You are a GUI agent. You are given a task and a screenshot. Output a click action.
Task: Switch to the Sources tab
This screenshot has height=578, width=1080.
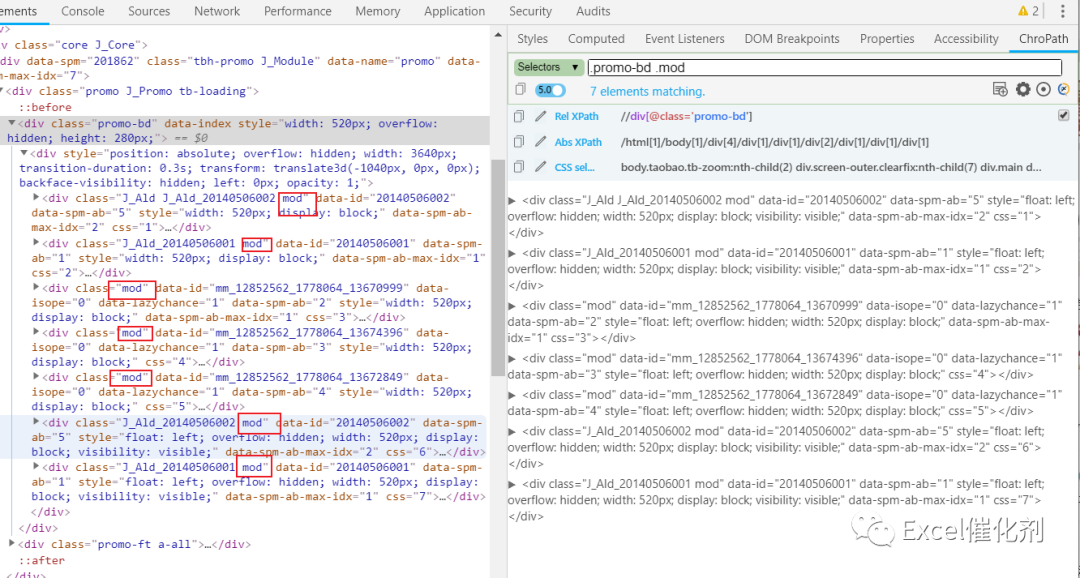click(149, 11)
